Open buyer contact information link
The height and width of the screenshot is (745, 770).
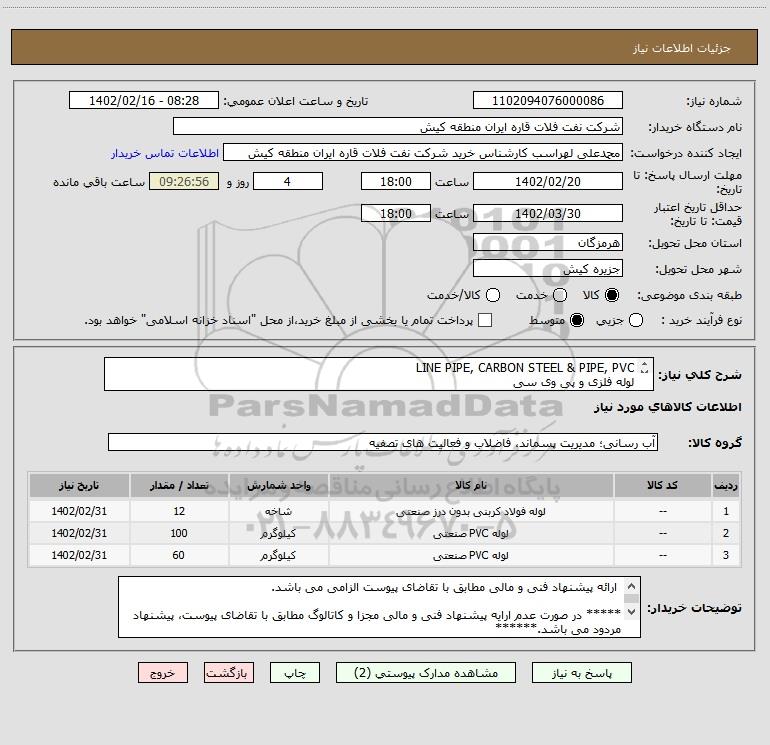click(165, 153)
